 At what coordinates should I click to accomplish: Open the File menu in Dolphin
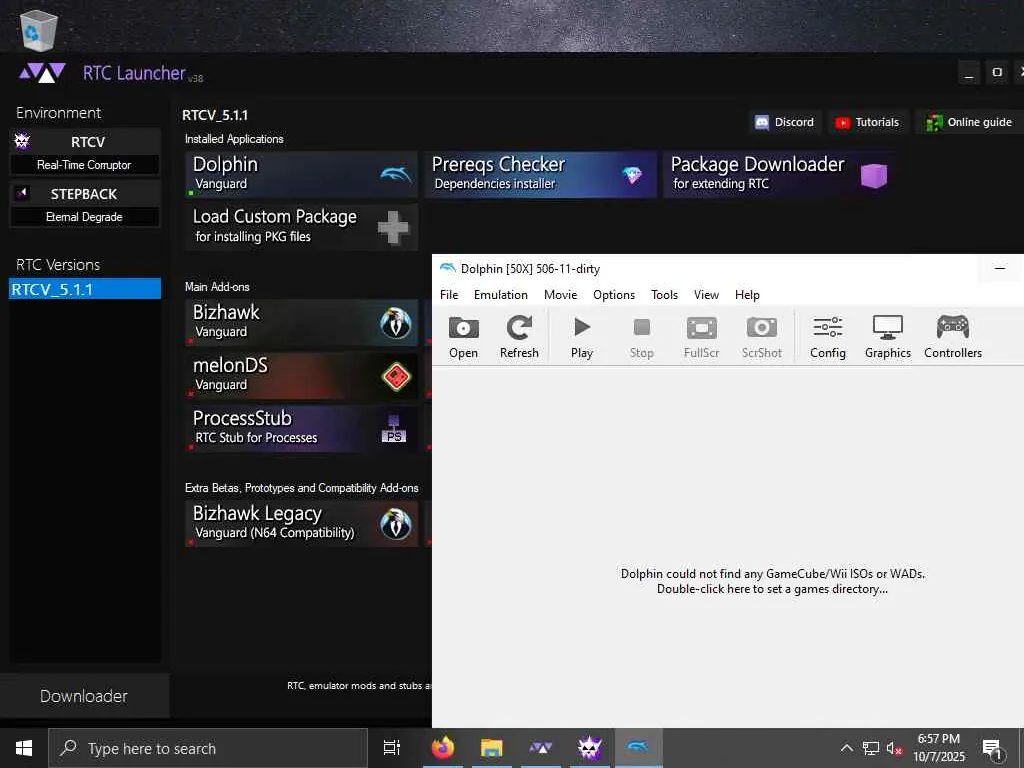pyautogui.click(x=449, y=295)
